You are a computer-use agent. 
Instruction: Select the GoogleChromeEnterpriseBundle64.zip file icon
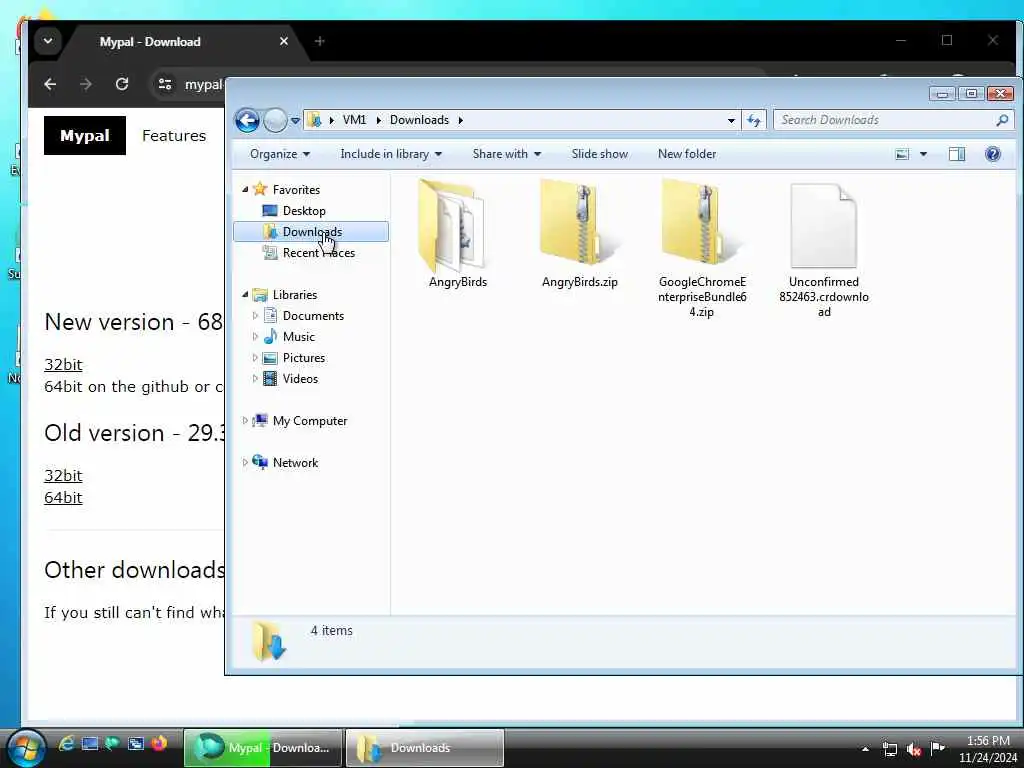coord(702,225)
